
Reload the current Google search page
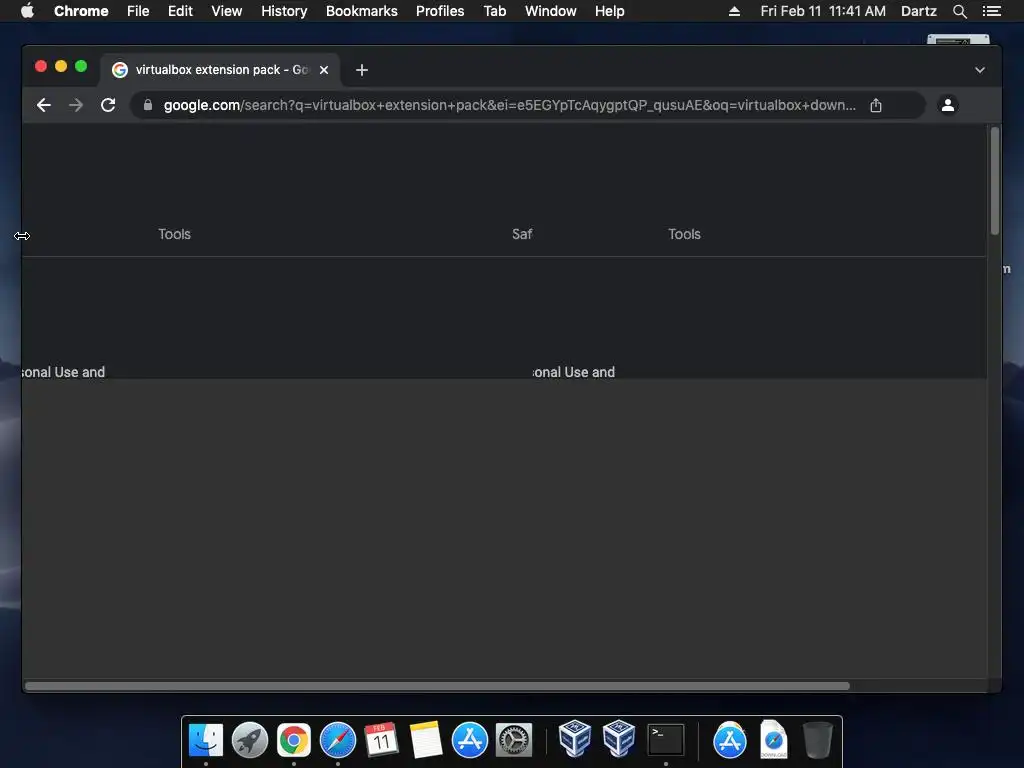tap(108, 105)
